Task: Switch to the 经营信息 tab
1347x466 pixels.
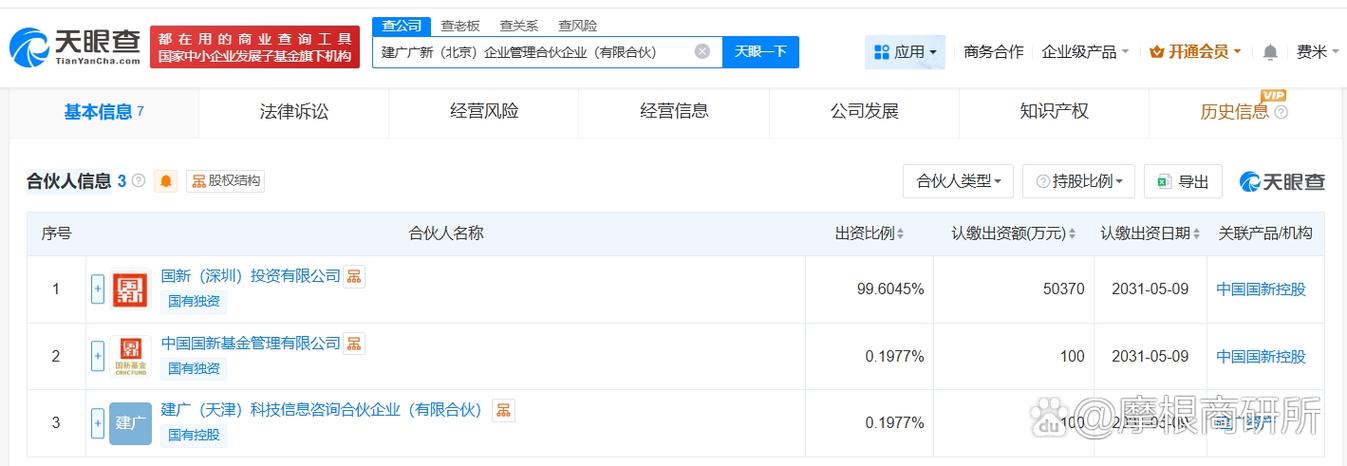Action: pos(674,112)
